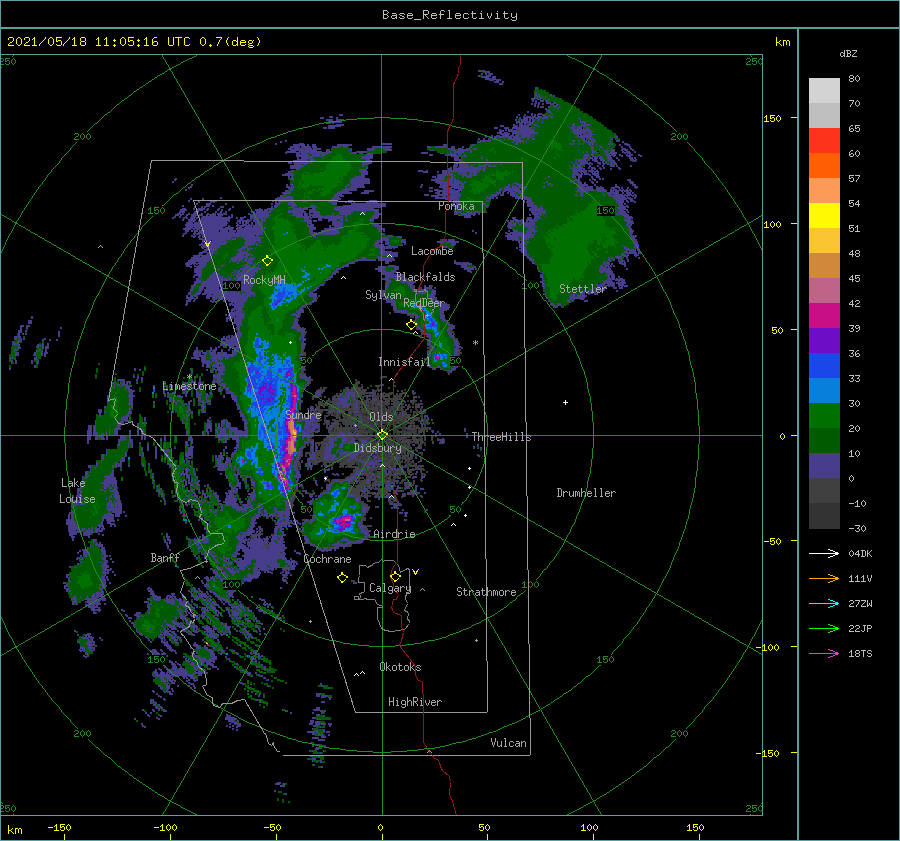Select the light gray swatch between 80 and 70 dBZ
900x841 pixels.
(x=824, y=91)
